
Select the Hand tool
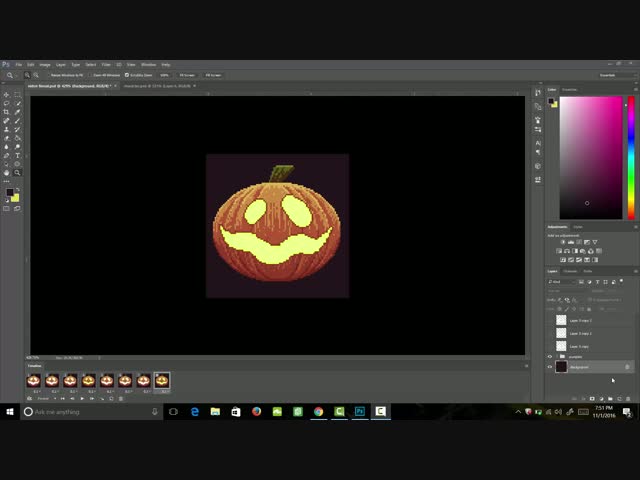click(x=7, y=173)
